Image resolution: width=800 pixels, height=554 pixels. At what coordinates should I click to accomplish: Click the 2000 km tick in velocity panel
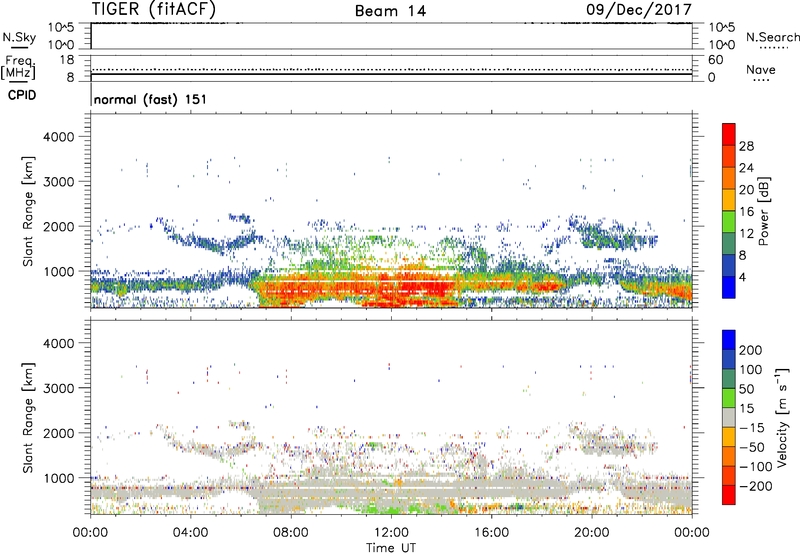click(58, 433)
